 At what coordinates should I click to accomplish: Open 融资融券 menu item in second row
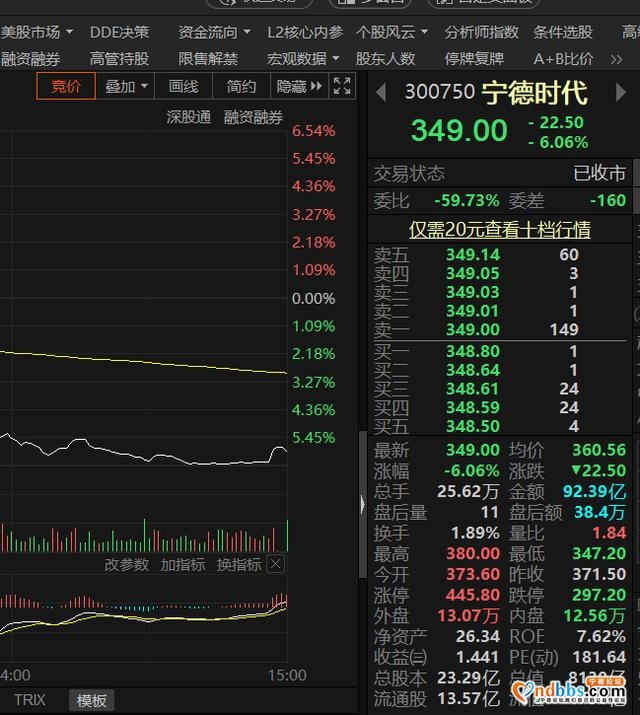pyautogui.click(x=31, y=59)
